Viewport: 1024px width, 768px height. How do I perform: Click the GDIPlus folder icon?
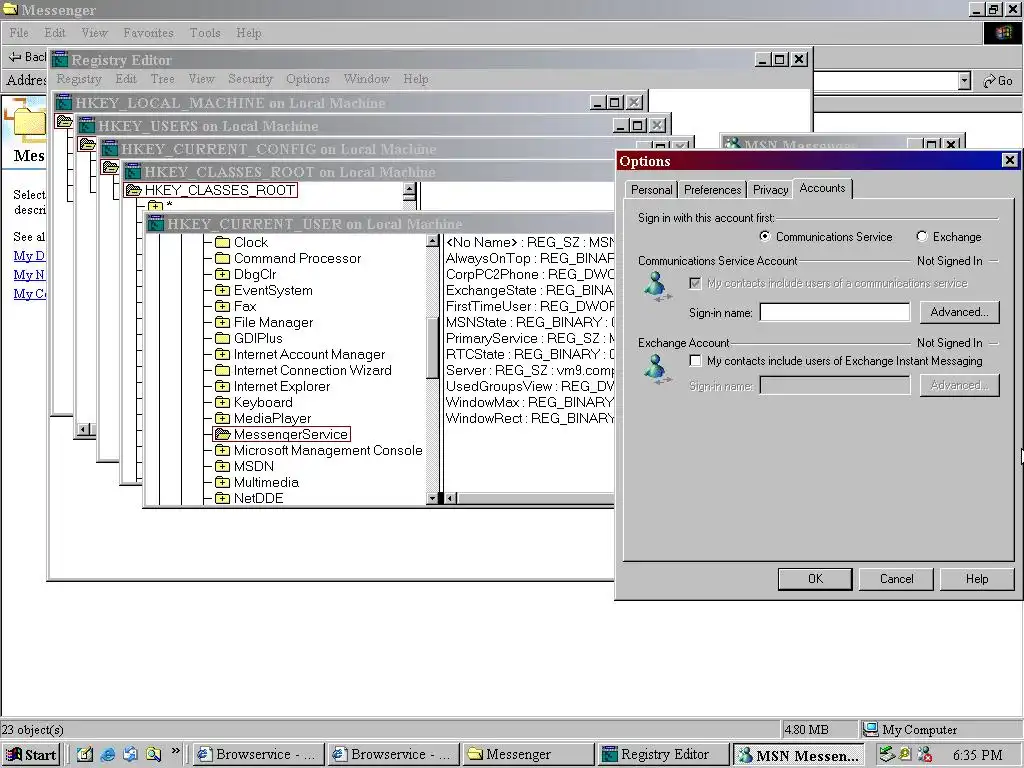tap(222, 338)
